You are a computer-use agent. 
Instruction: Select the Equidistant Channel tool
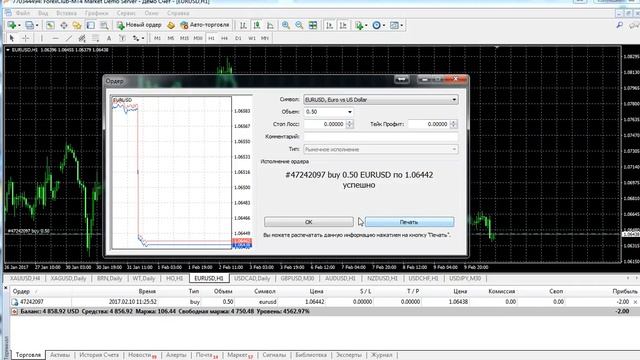[x=82, y=38]
